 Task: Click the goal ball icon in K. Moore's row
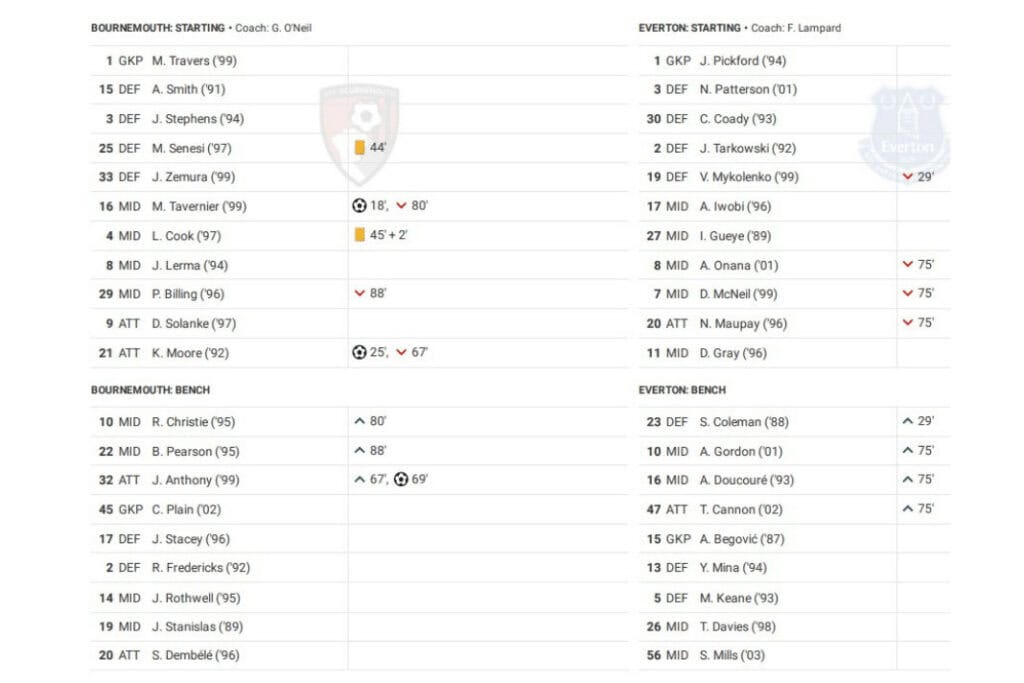coord(360,352)
